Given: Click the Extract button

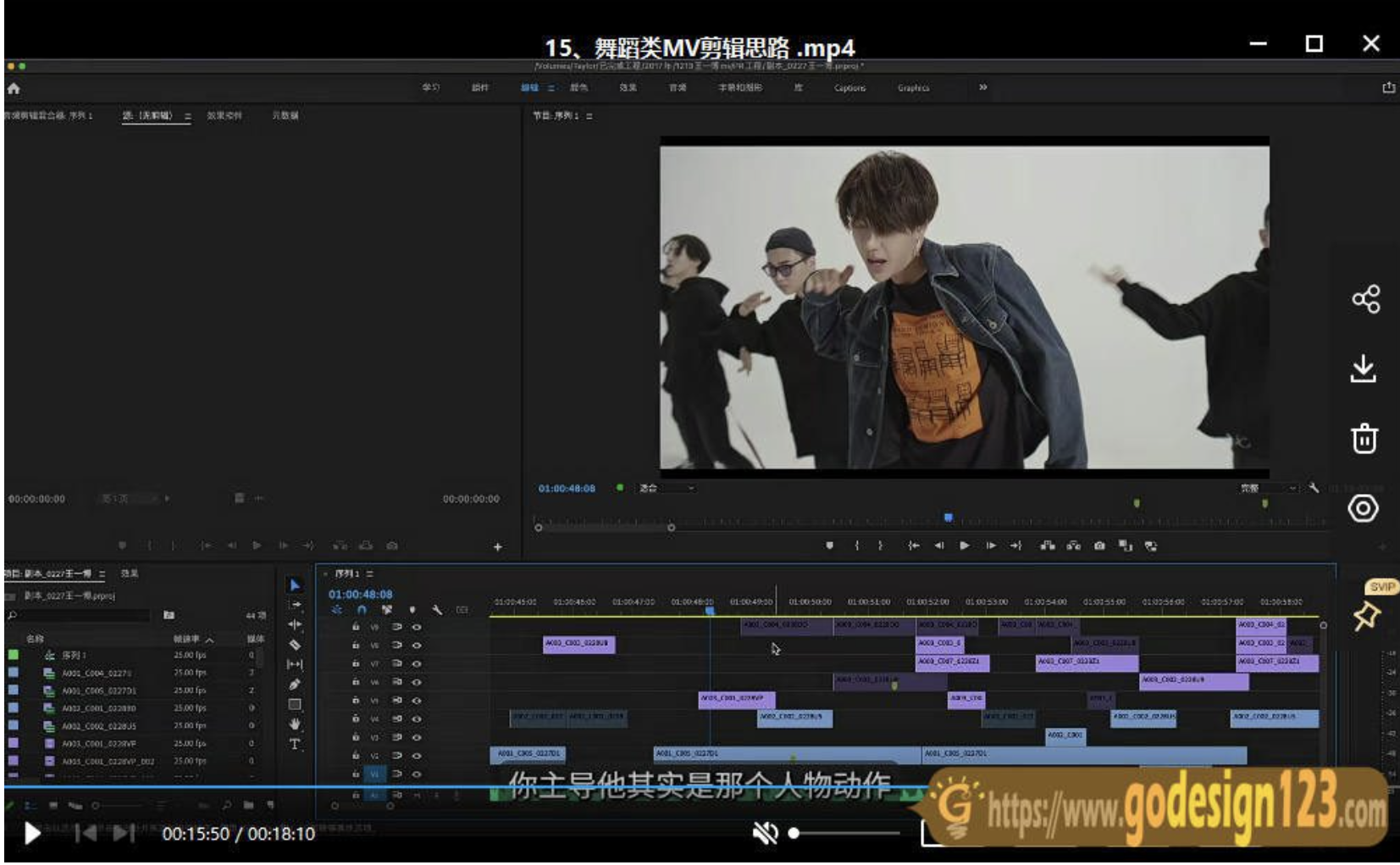Looking at the screenshot, I should [x=1074, y=546].
